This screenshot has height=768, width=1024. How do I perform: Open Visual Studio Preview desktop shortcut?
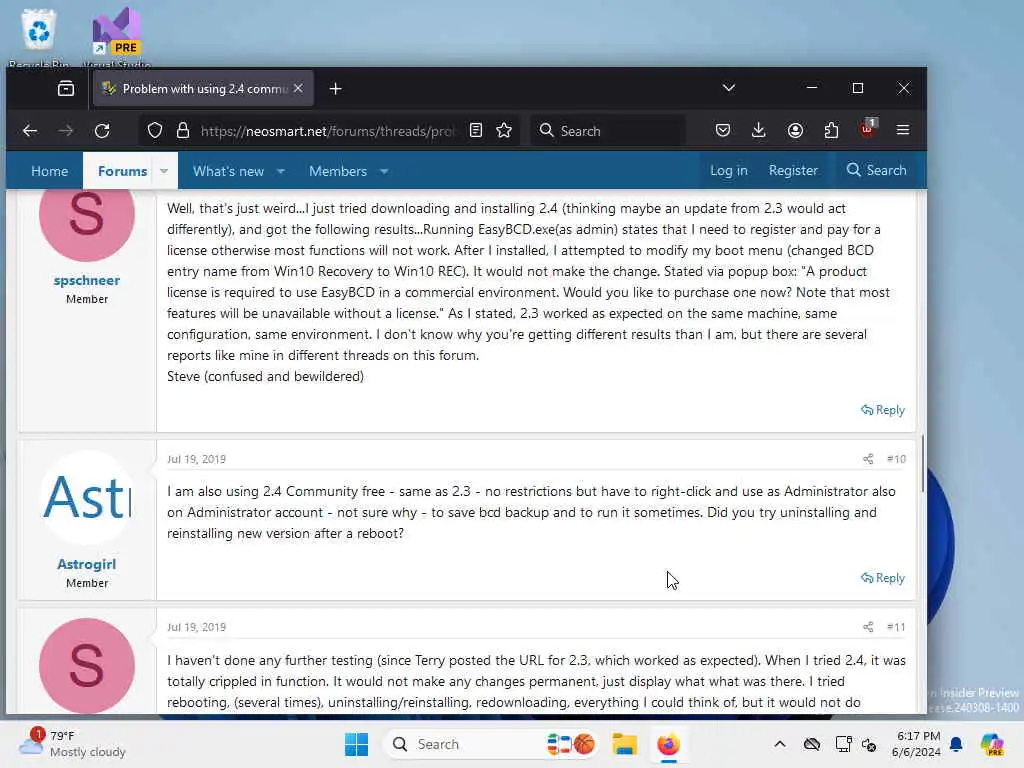[x=117, y=36]
